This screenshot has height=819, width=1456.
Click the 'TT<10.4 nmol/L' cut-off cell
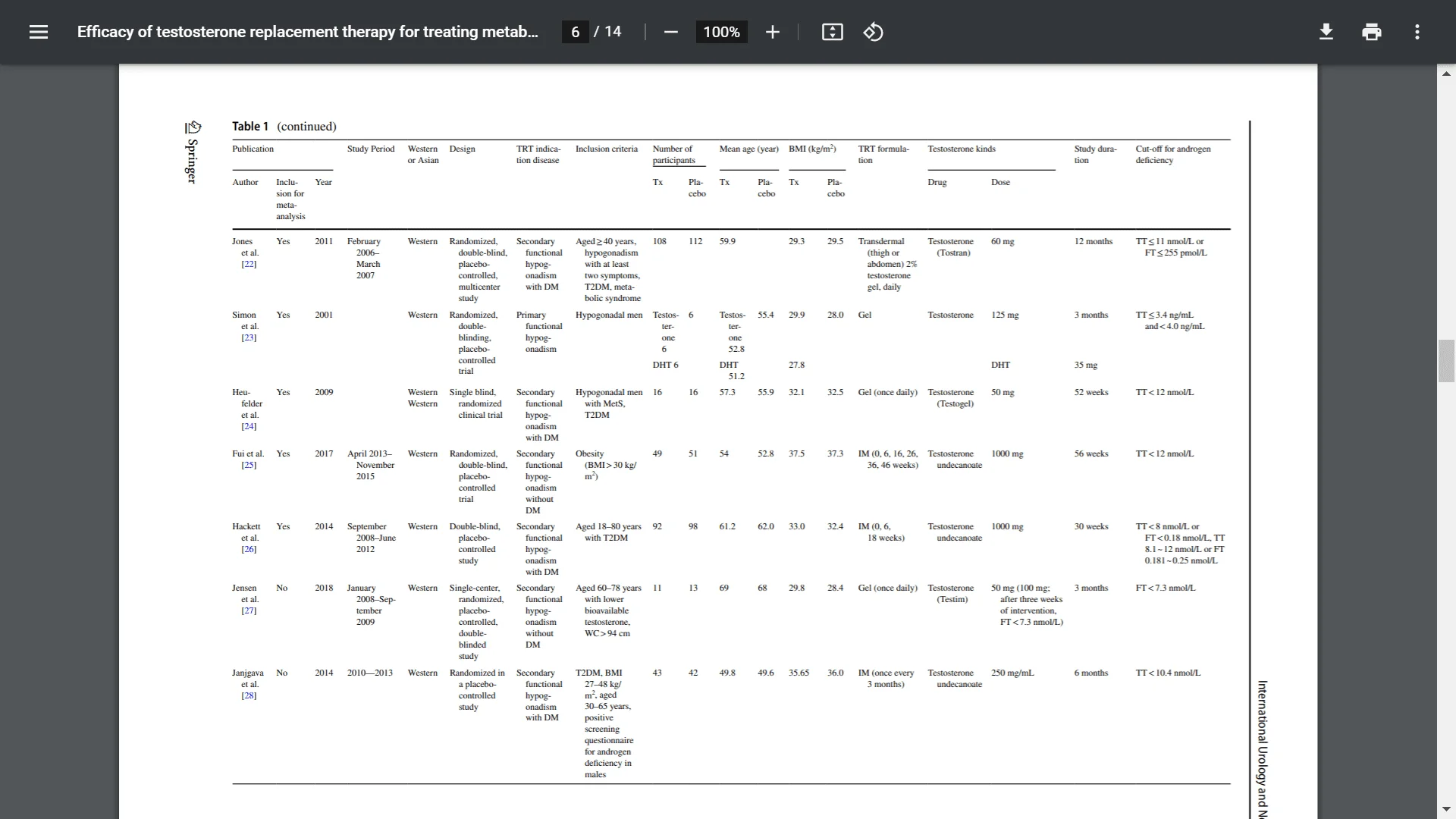[x=1168, y=673]
